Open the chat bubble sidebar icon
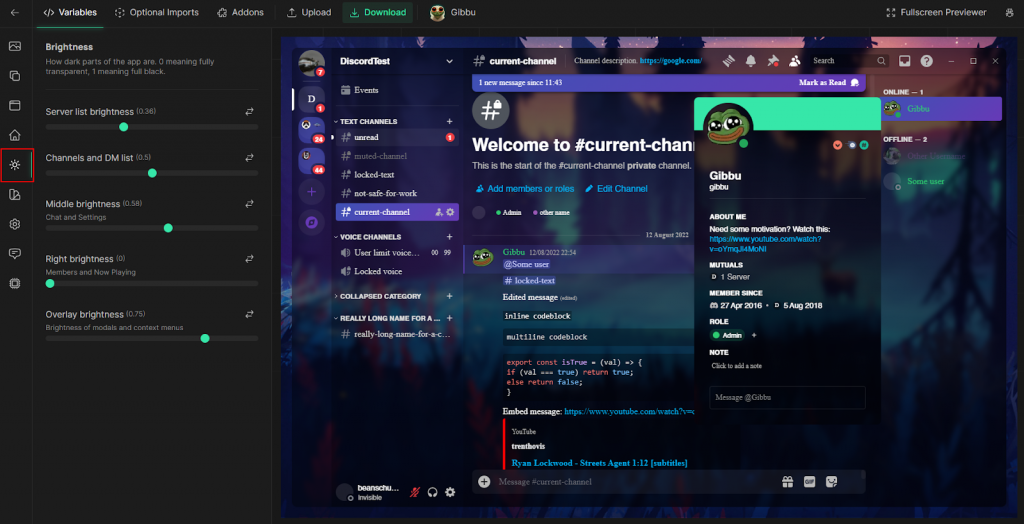 [x=15, y=254]
